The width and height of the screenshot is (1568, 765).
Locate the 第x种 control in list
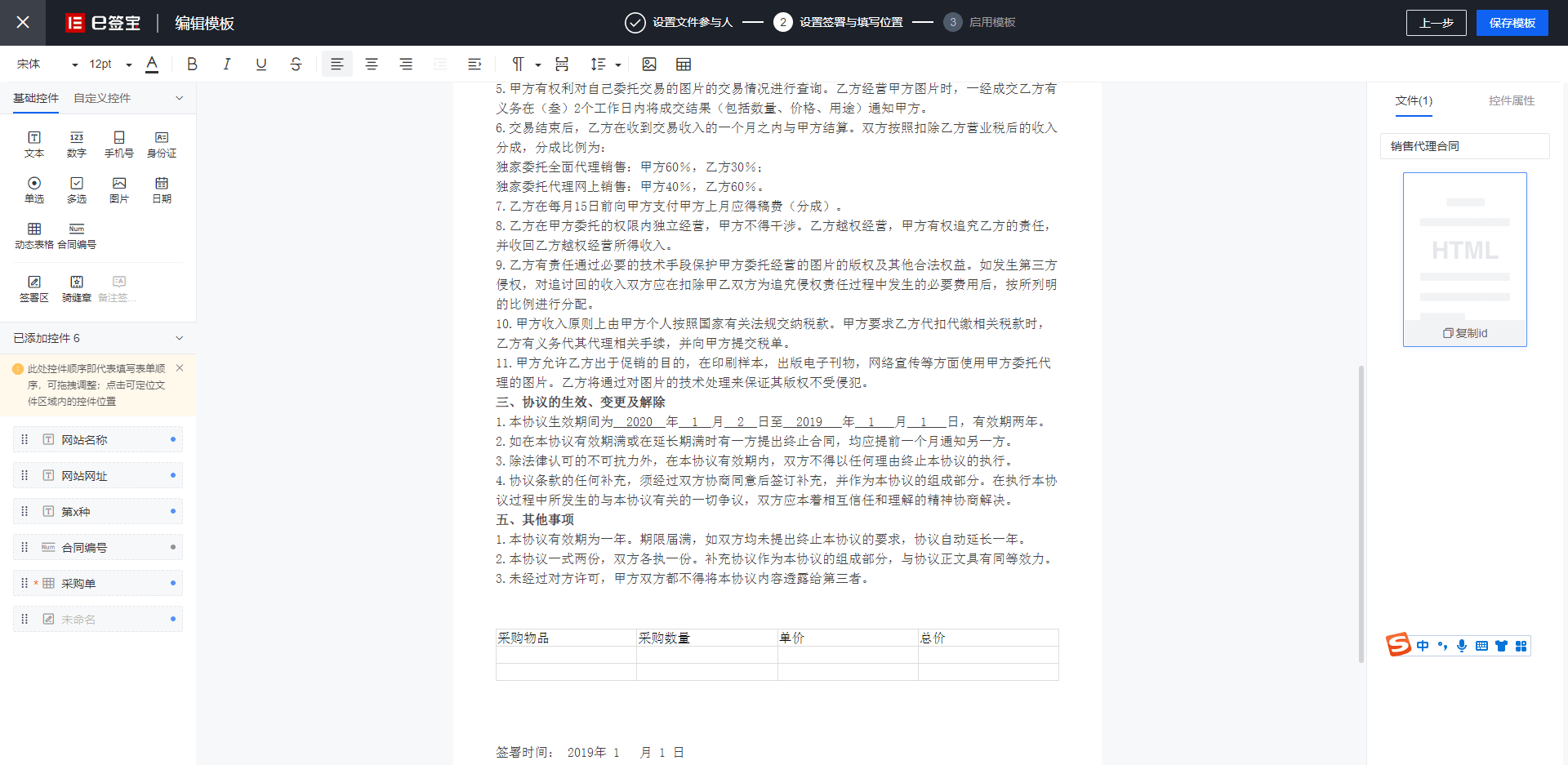click(98, 511)
